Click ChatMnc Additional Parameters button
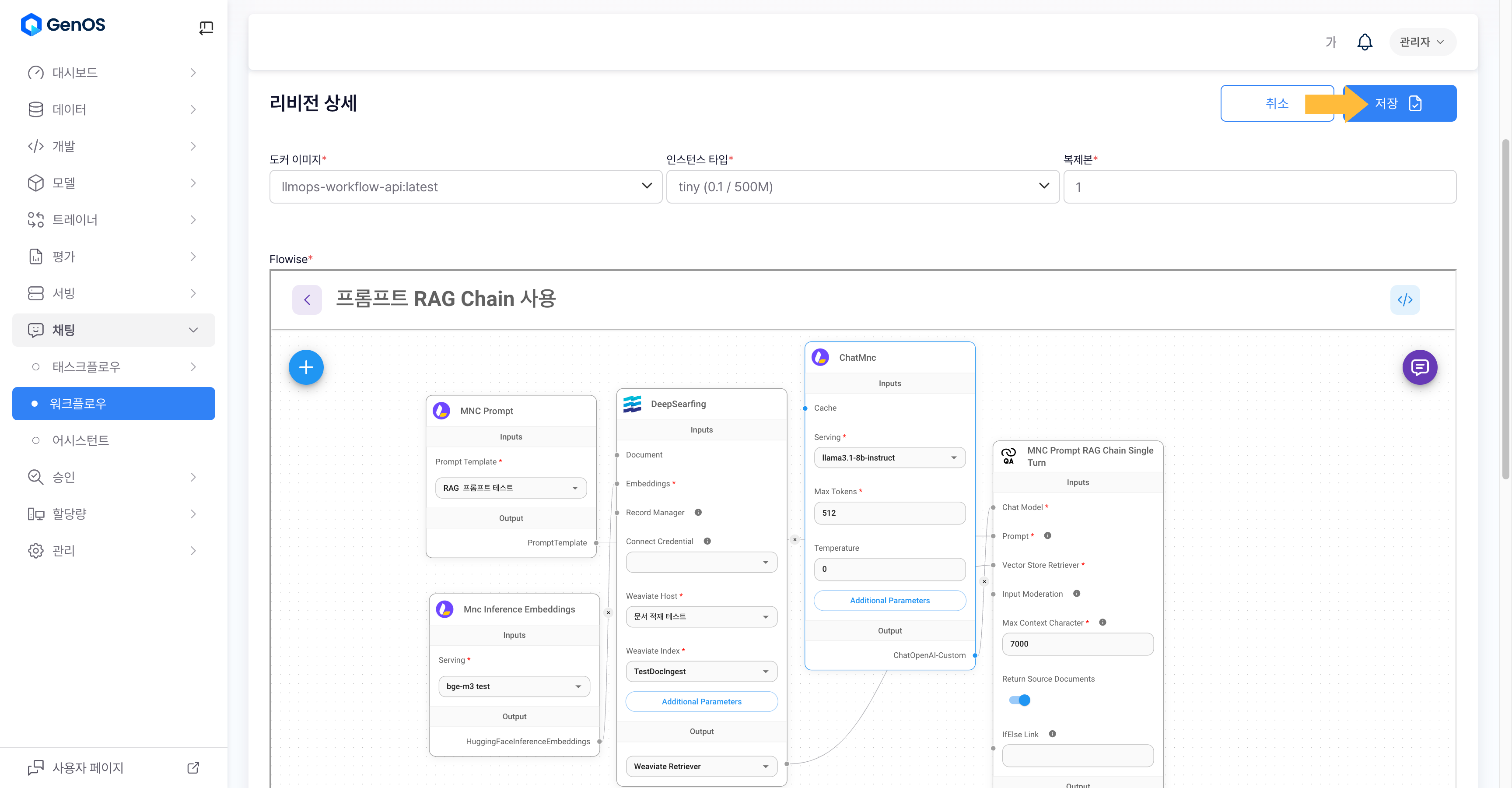The height and width of the screenshot is (788, 1512). click(x=889, y=600)
